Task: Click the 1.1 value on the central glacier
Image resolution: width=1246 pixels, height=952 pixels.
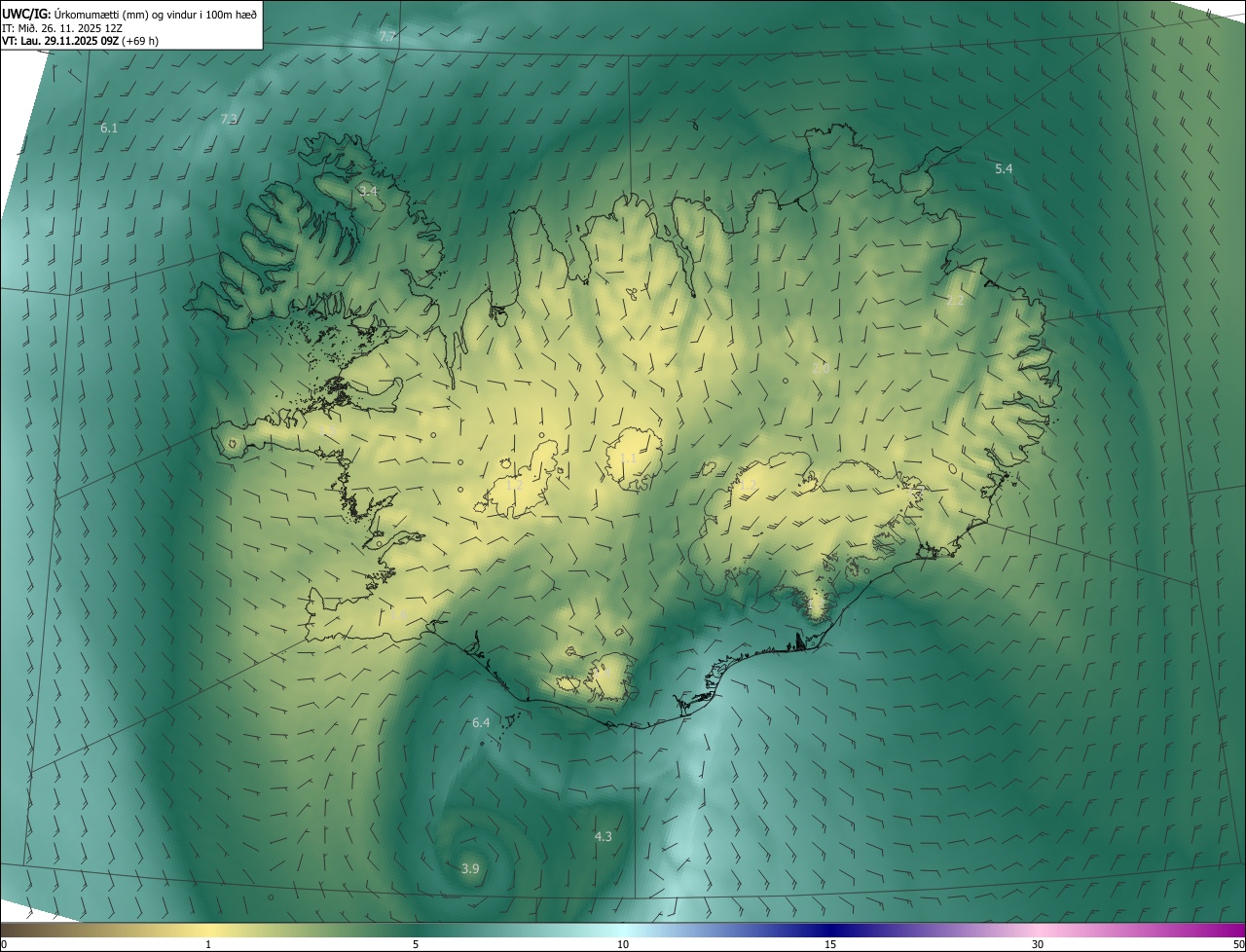Action: coord(629,458)
